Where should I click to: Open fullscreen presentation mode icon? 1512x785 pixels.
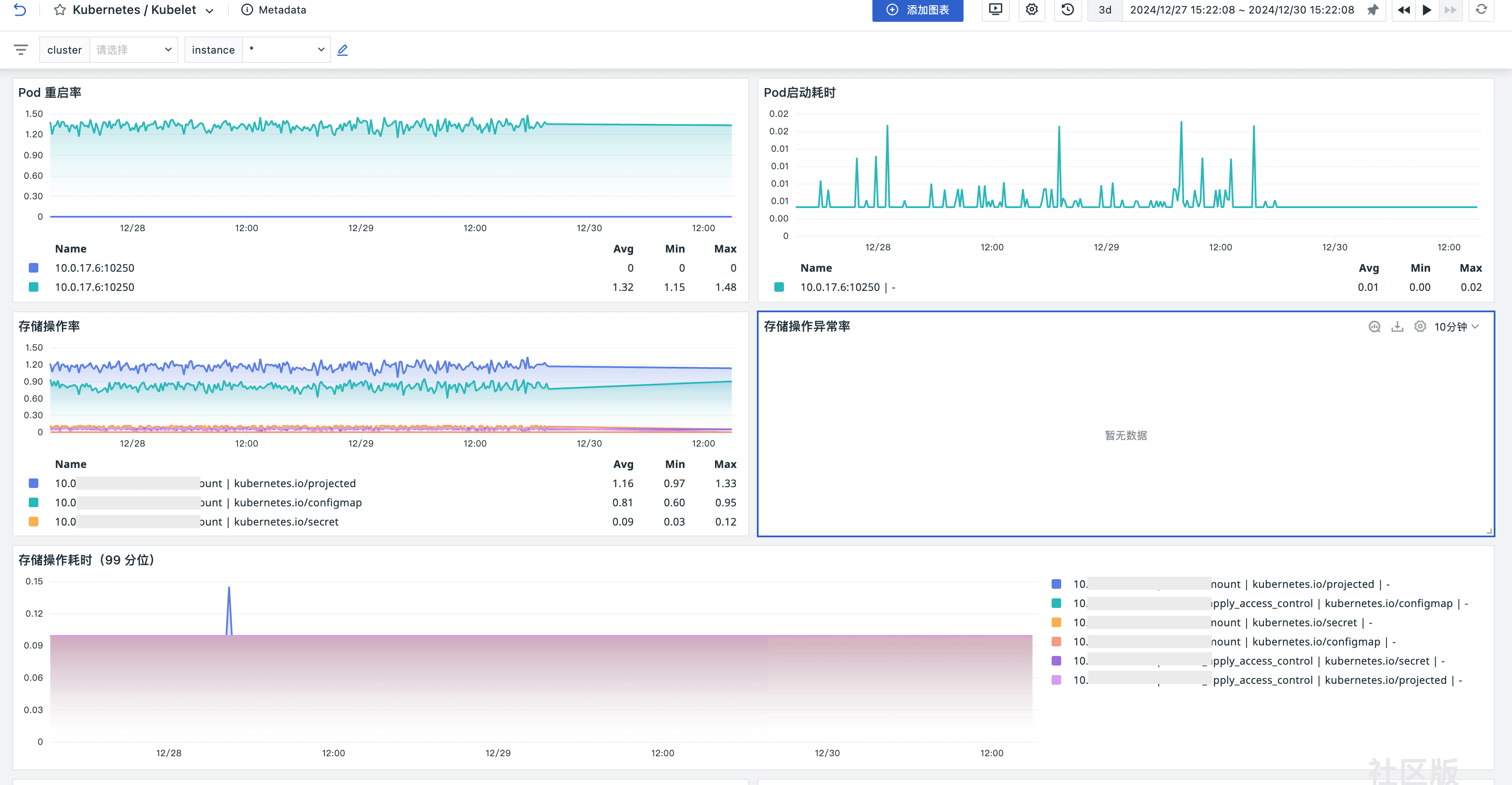(995, 10)
